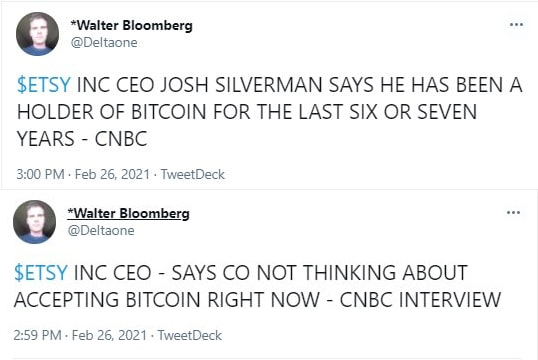Image resolution: width=538 pixels, height=360 pixels.
Task: Select the tweet text about Josh Silverman holding Bitcoin
Action: [x=270, y=112]
